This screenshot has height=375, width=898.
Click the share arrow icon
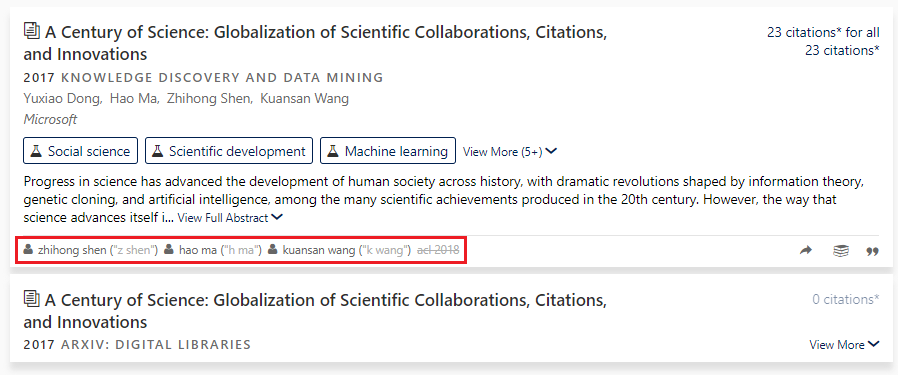[x=806, y=250]
